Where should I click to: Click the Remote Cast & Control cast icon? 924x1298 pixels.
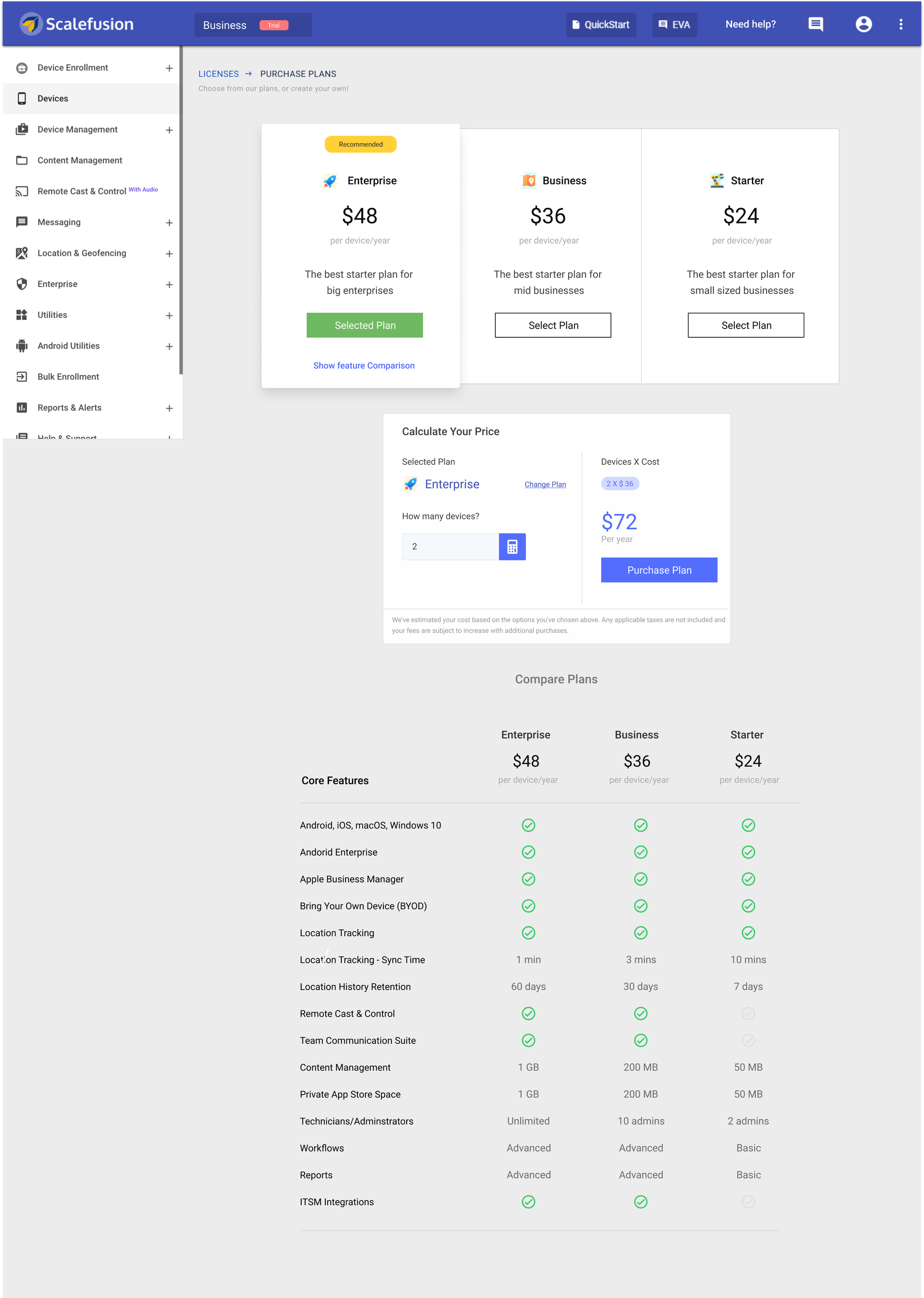point(22,191)
